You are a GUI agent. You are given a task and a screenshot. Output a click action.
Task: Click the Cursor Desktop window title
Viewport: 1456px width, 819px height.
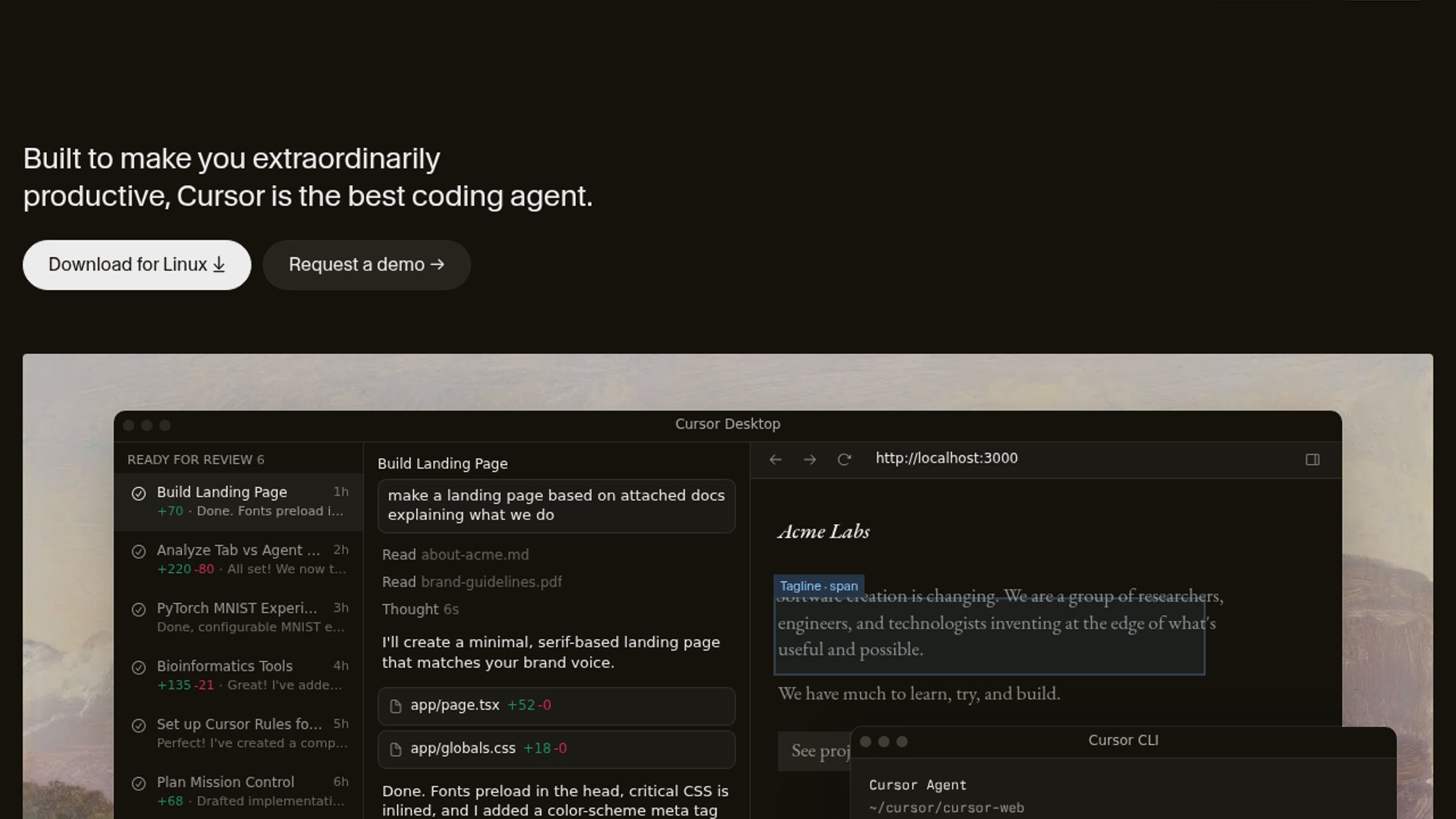point(728,425)
